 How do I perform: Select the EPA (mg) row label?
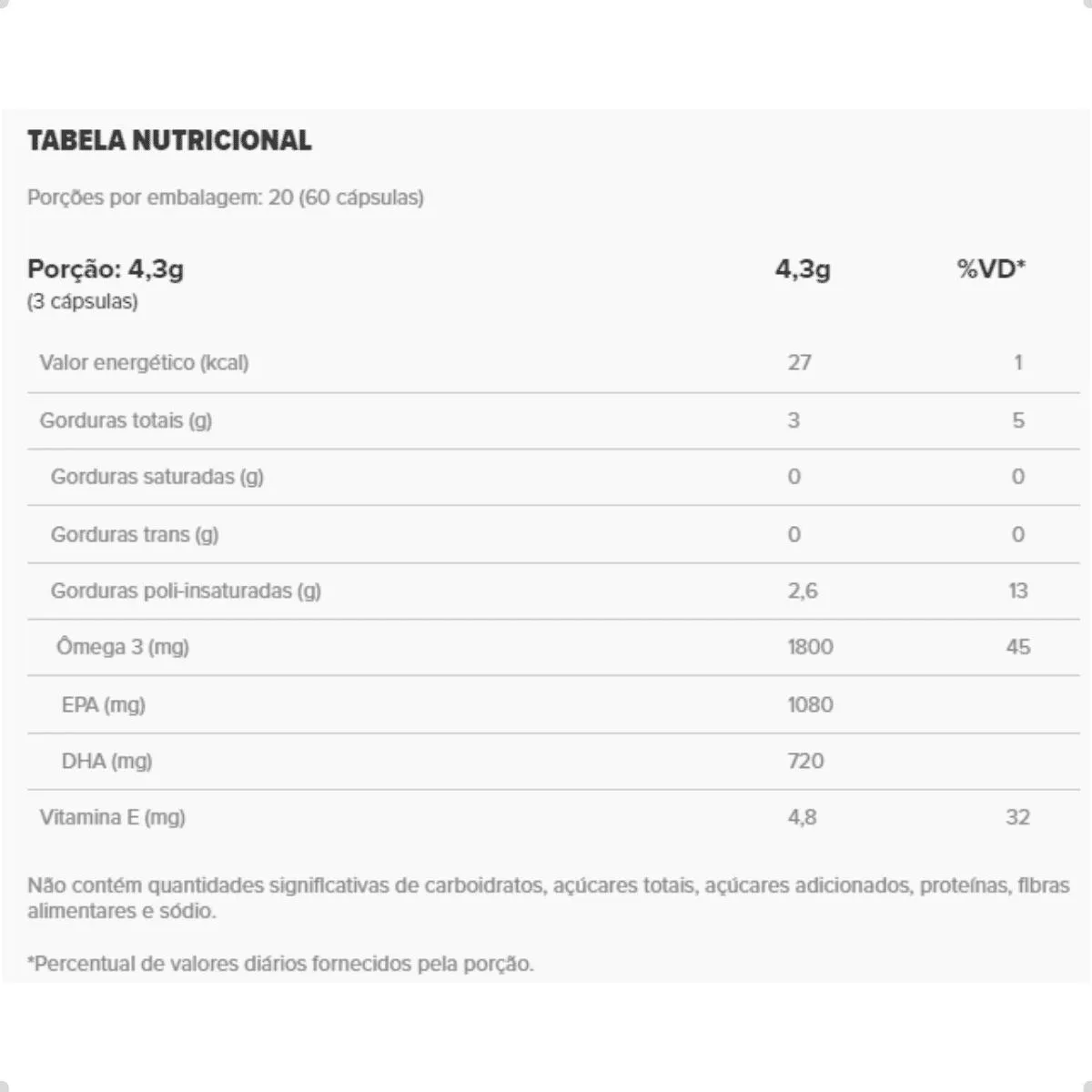tap(104, 704)
